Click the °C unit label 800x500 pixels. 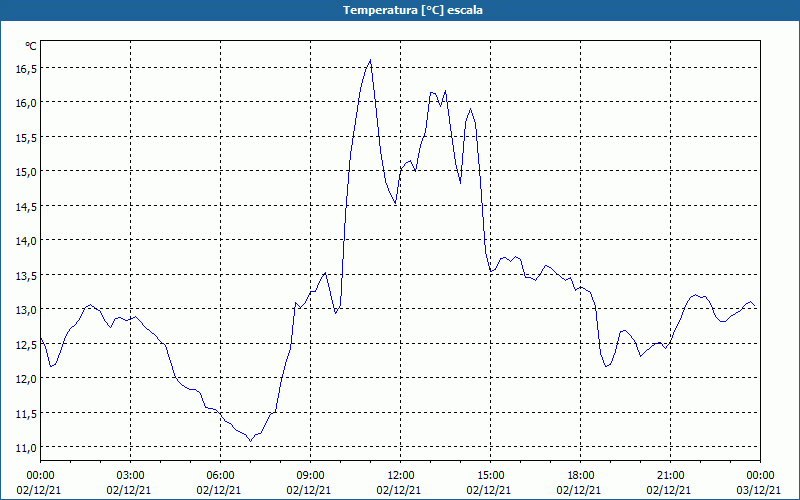(x=31, y=46)
